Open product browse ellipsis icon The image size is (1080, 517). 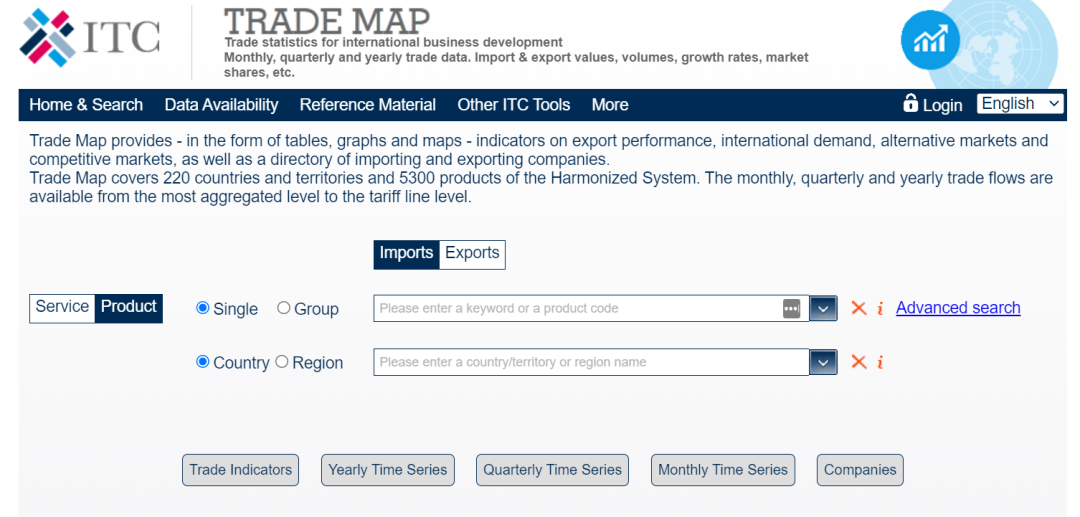[791, 309]
